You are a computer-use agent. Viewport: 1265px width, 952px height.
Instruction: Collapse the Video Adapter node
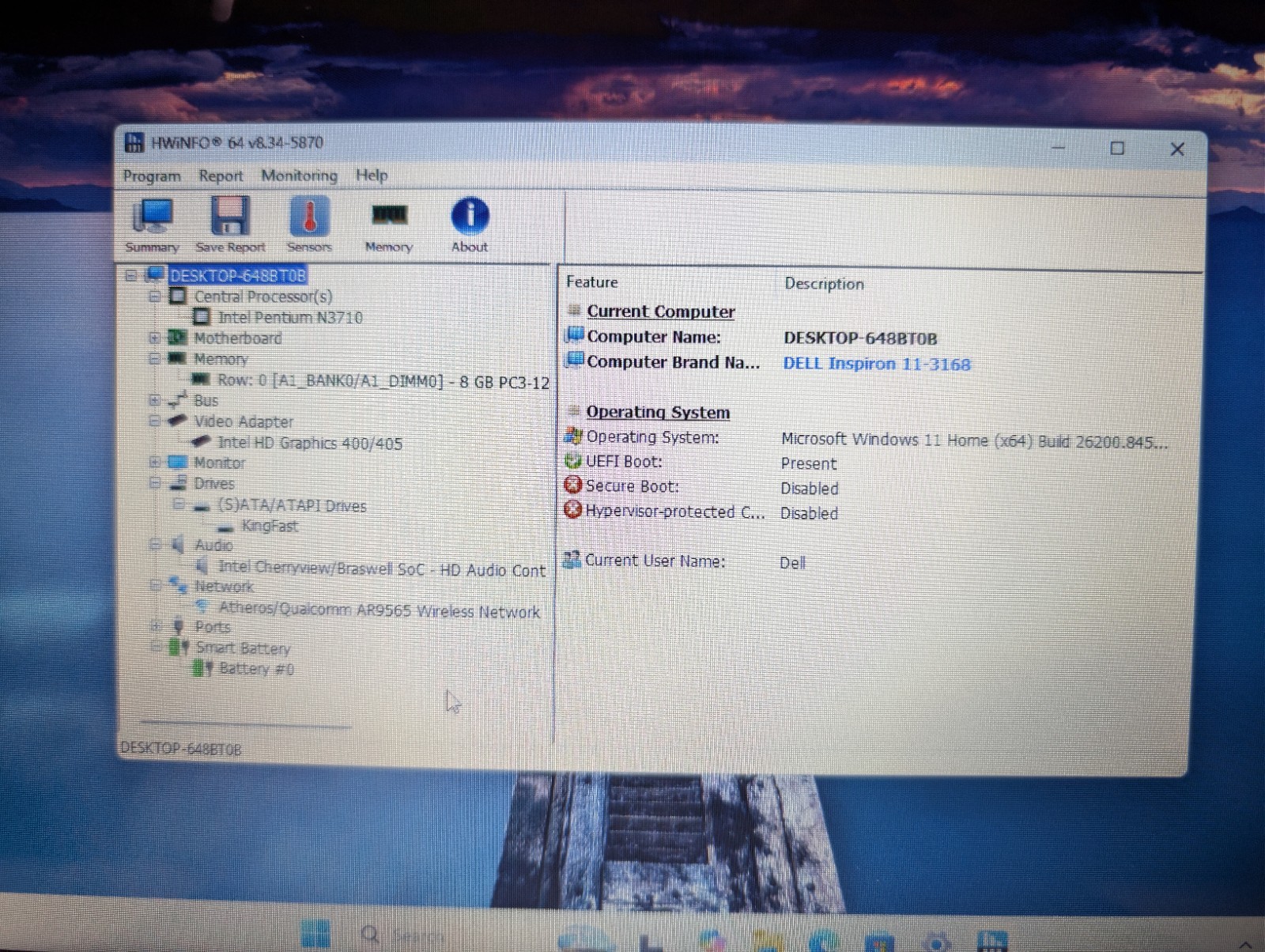click(155, 421)
